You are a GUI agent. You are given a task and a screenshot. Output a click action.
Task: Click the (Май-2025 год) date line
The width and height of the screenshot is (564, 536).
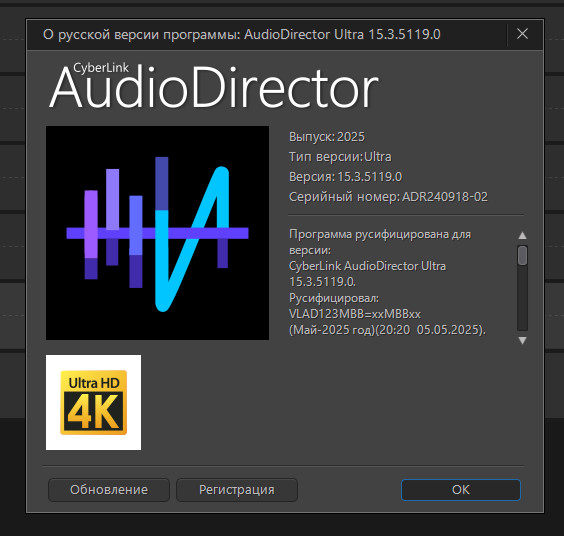[387, 330]
